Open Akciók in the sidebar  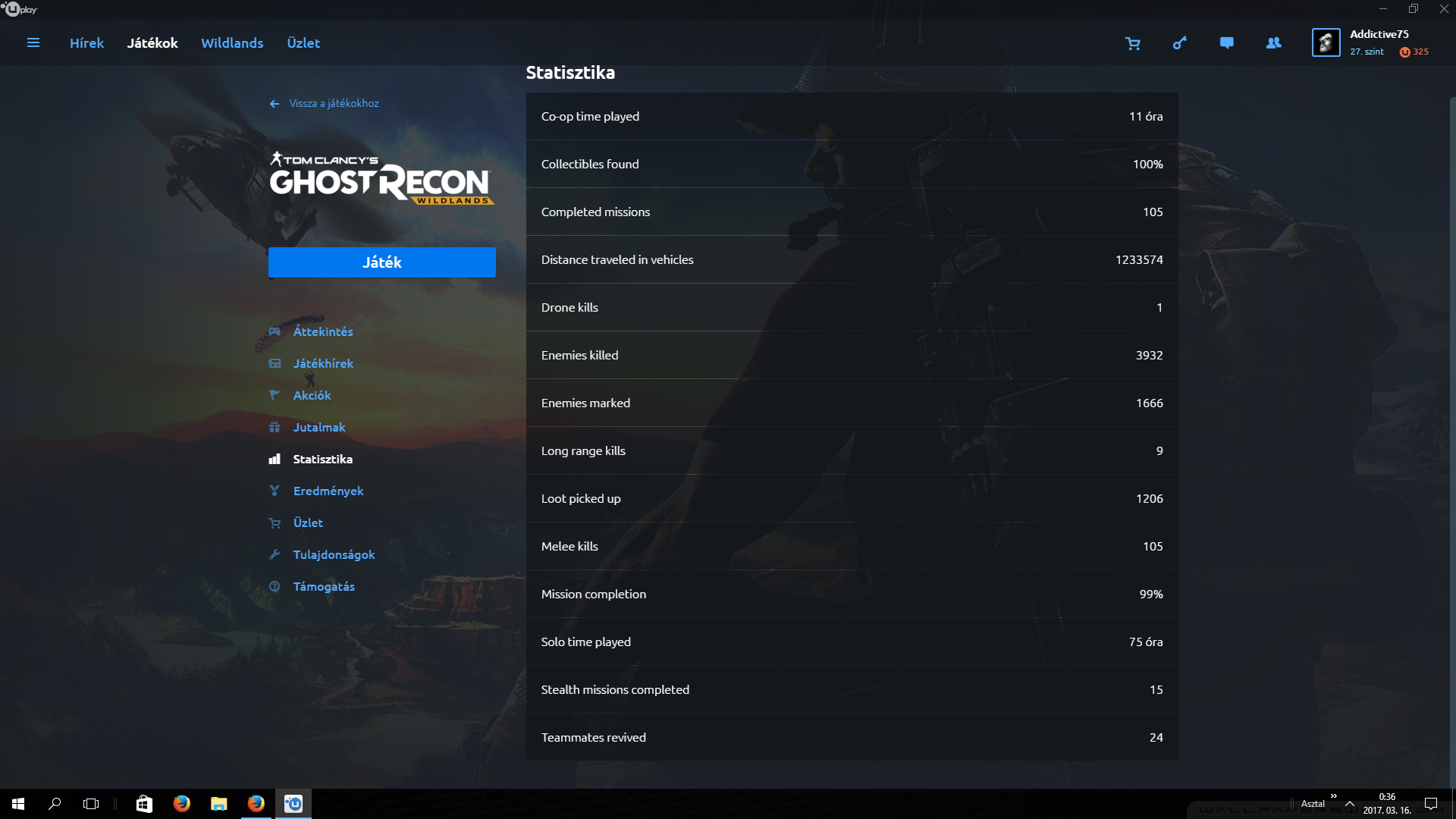pyautogui.click(x=312, y=395)
